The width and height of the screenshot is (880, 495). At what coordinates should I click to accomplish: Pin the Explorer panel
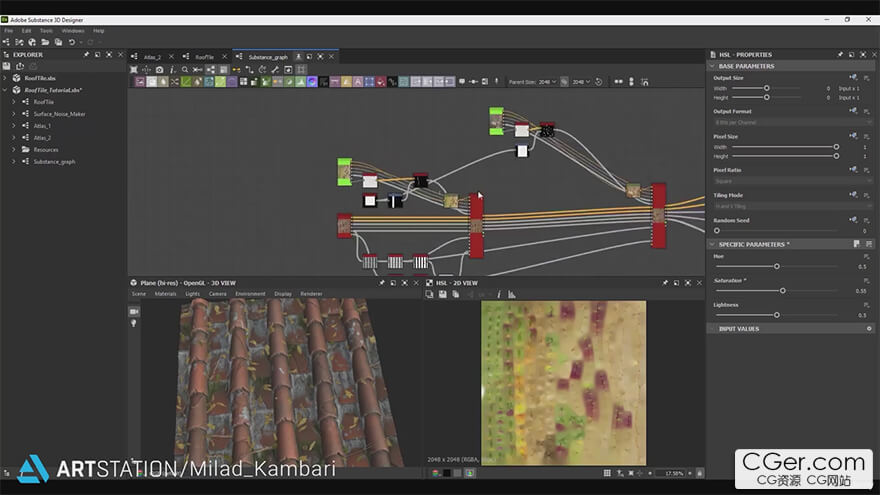click(86, 54)
